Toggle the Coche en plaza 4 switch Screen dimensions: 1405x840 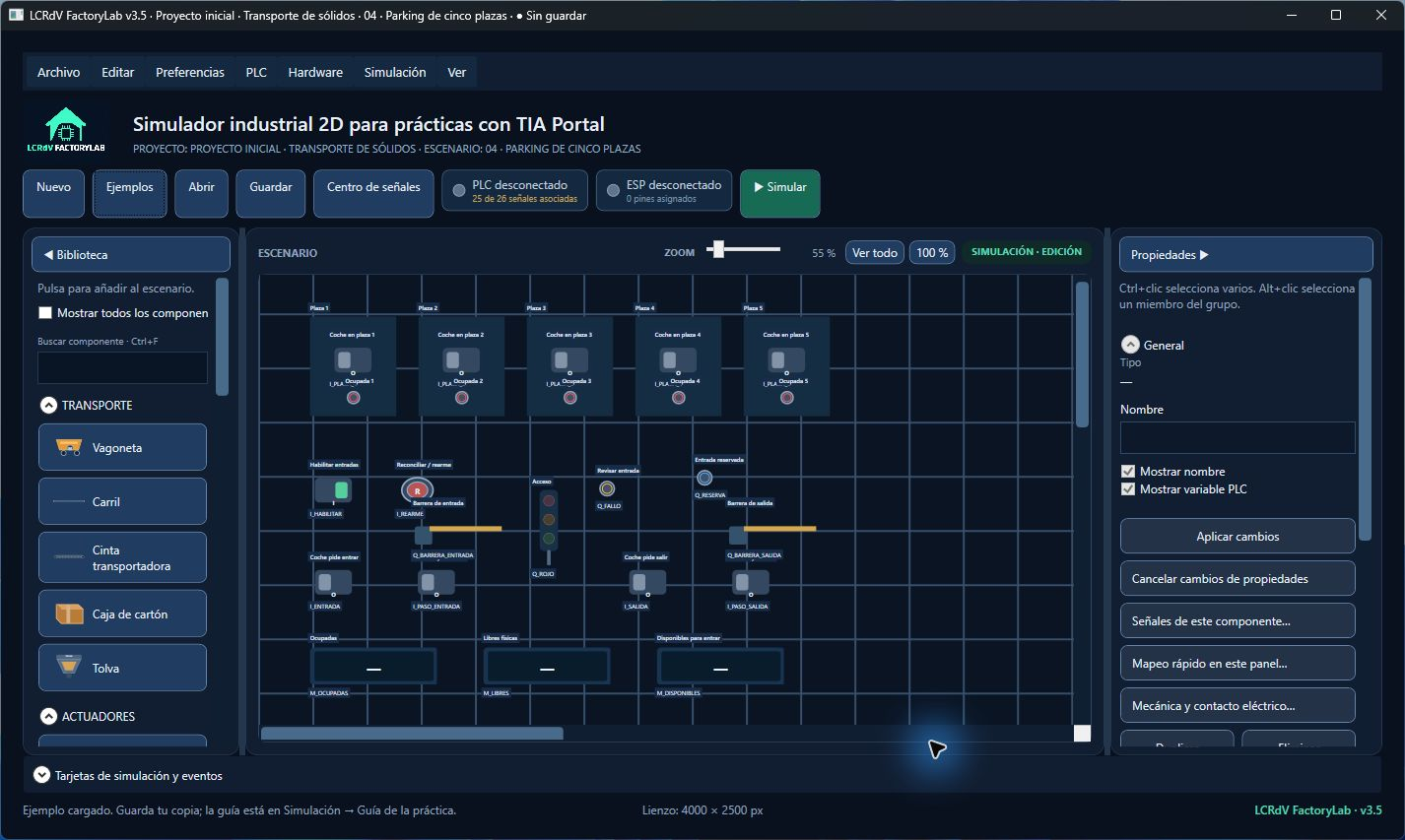[677, 359]
